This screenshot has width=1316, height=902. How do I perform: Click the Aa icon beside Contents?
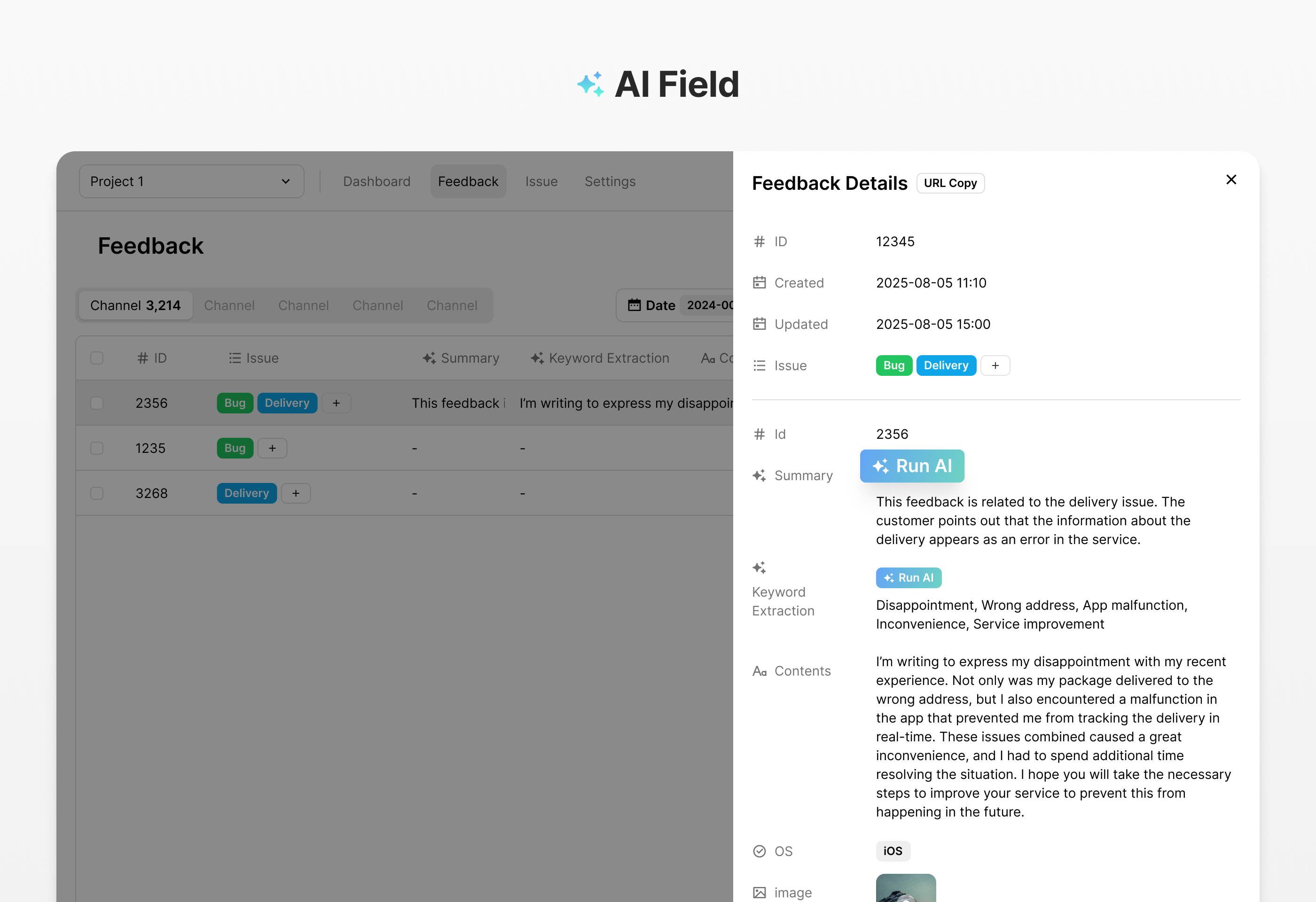coord(759,671)
